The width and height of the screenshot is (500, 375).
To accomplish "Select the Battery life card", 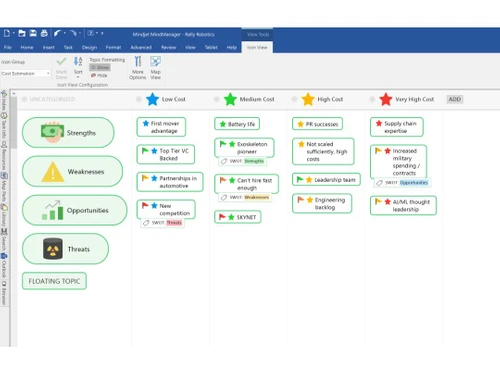I will pyautogui.click(x=237, y=124).
